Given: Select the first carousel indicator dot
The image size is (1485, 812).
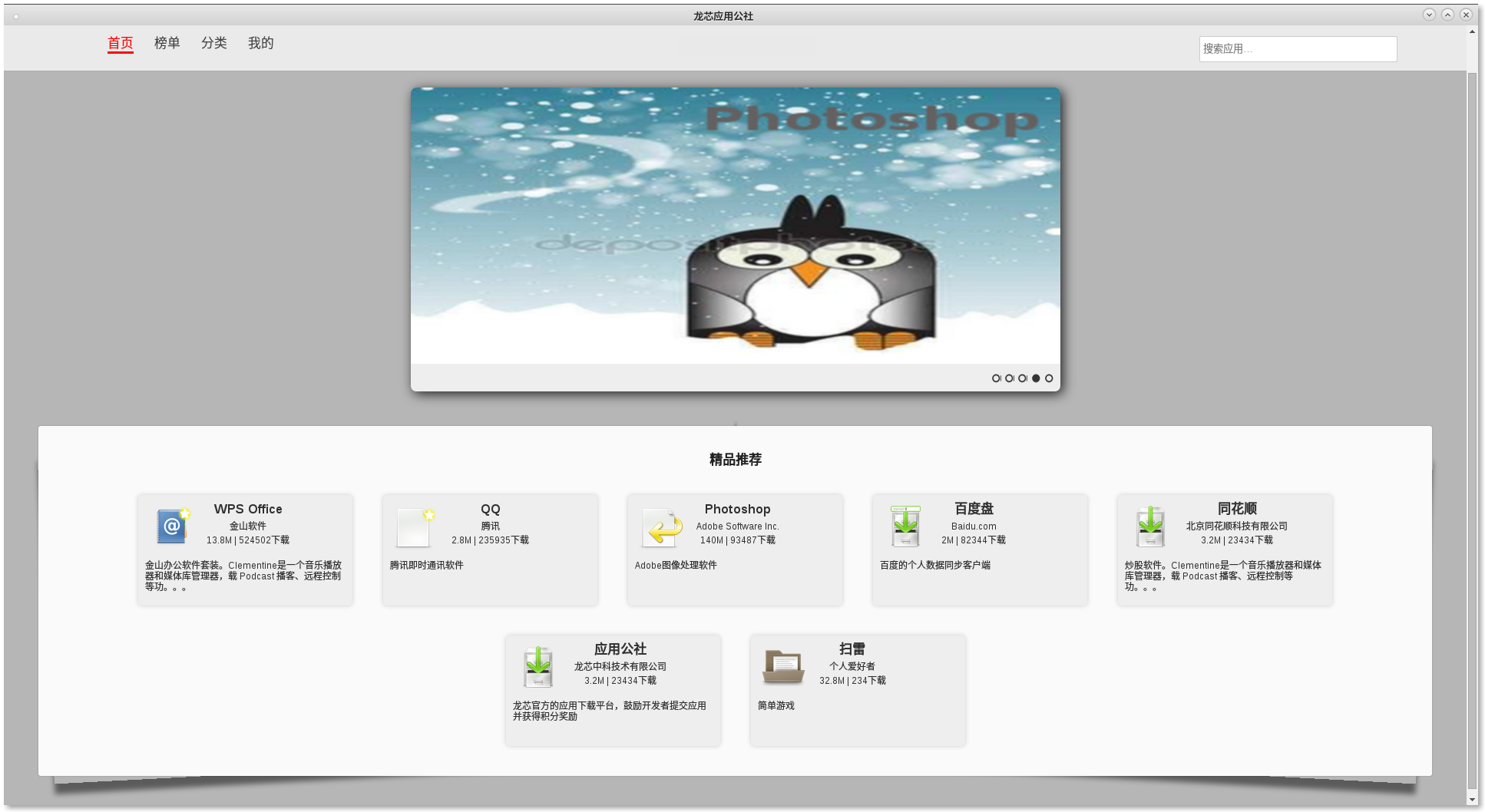Looking at the screenshot, I should [996, 378].
